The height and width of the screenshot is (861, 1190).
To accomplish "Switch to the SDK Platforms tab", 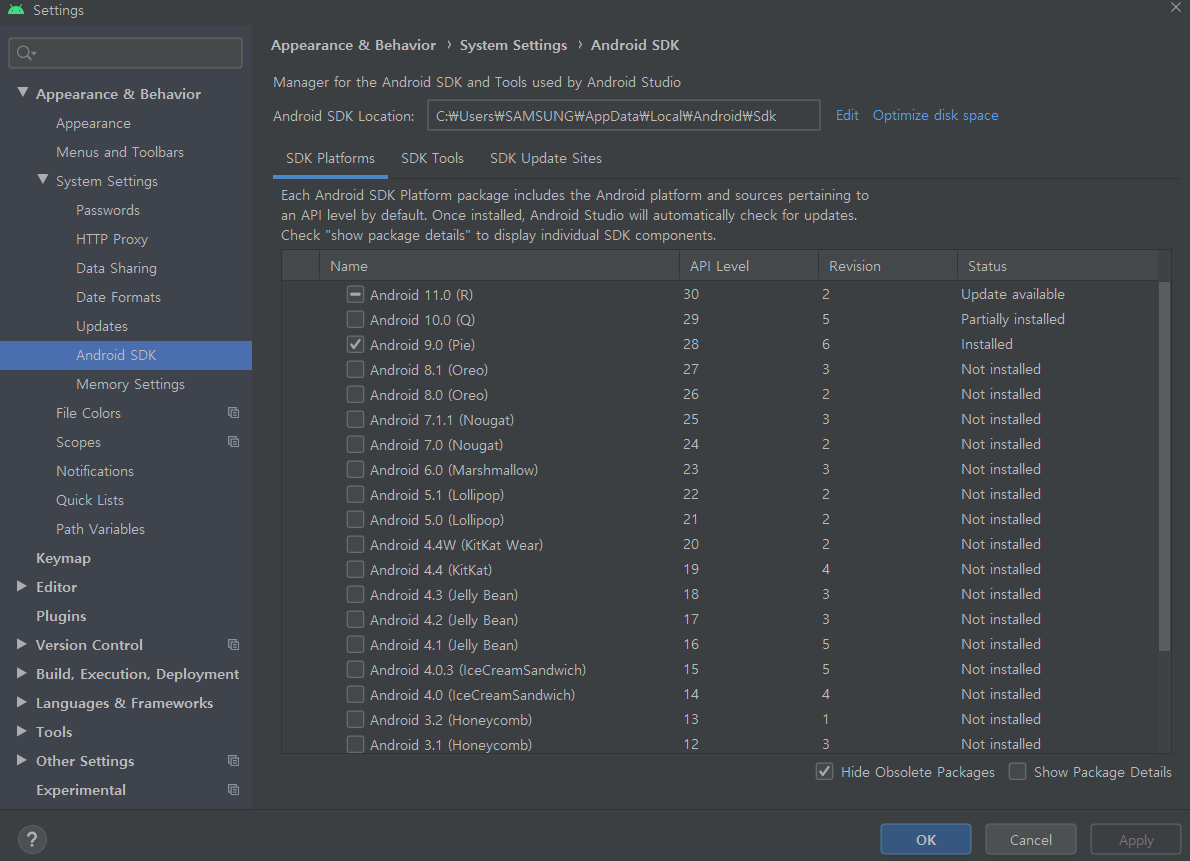I will 330,158.
